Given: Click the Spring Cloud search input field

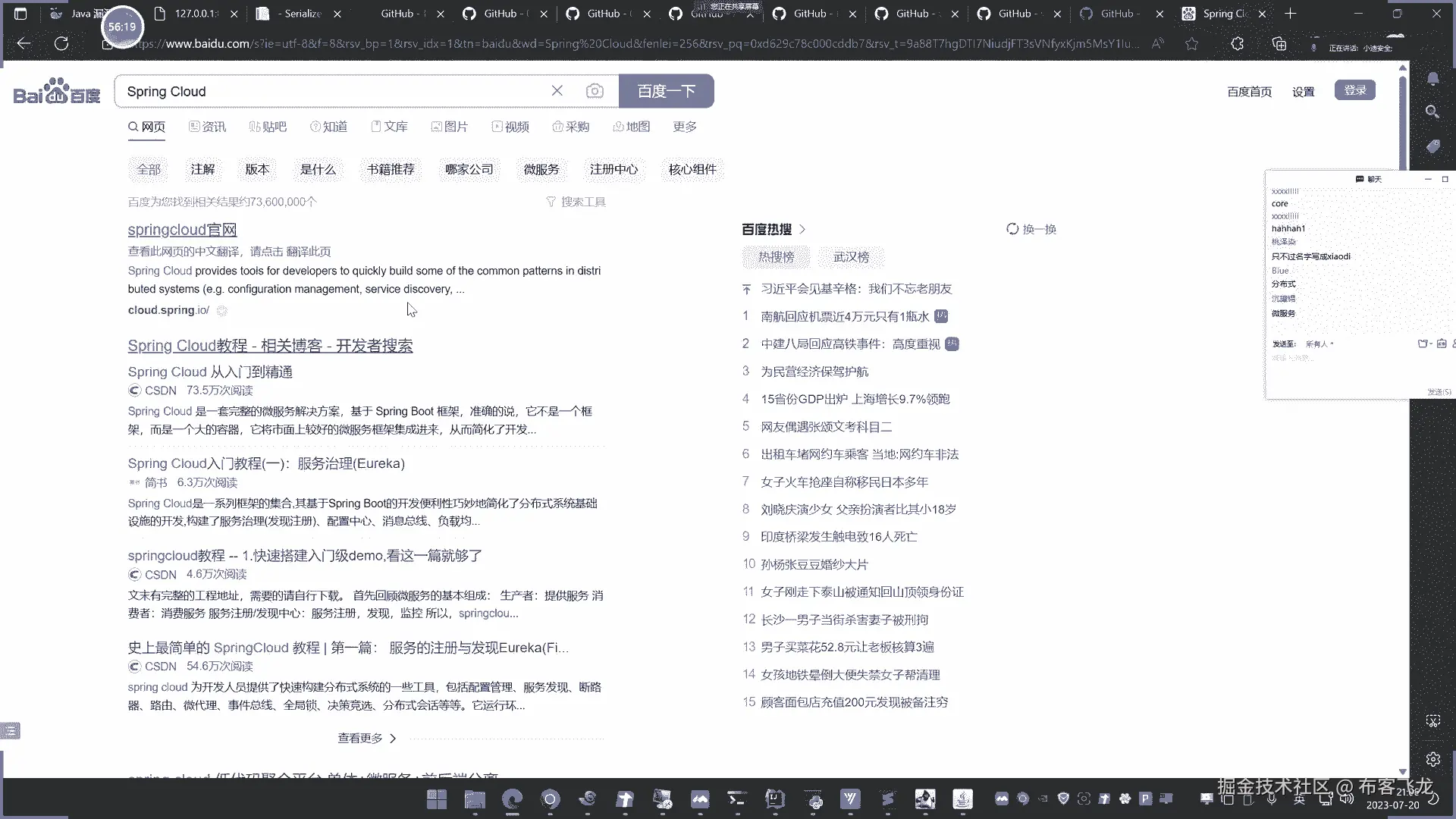Looking at the screenshot, I should (x=334, y=91).
